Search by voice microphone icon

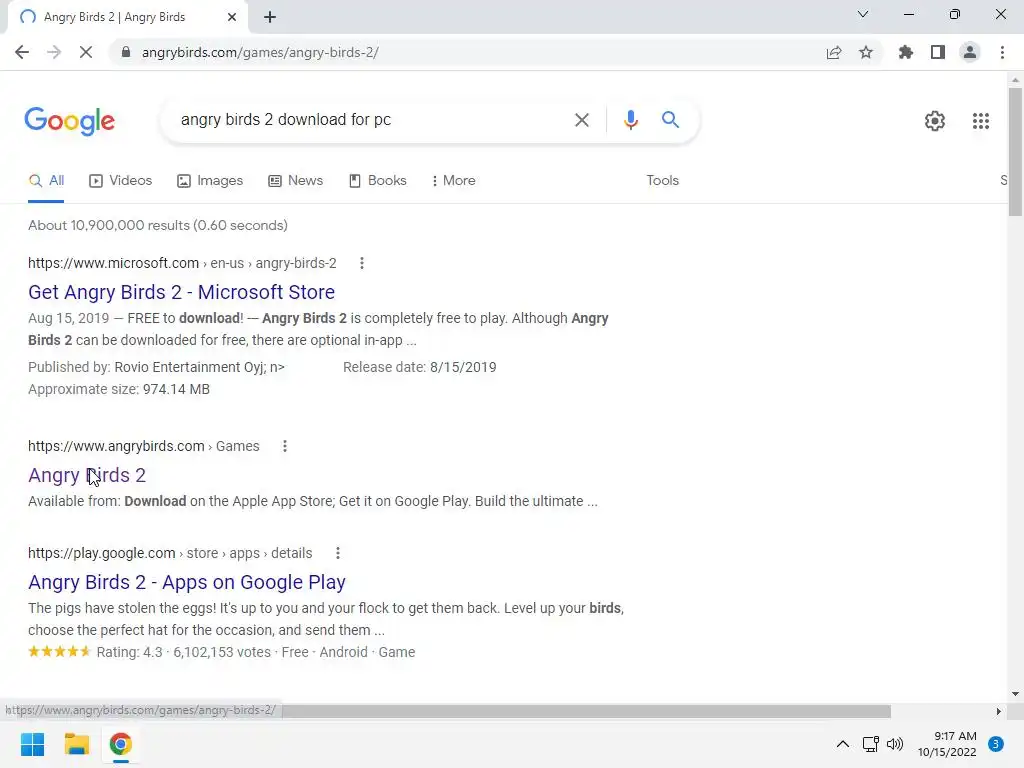click(x=630, y=120)
